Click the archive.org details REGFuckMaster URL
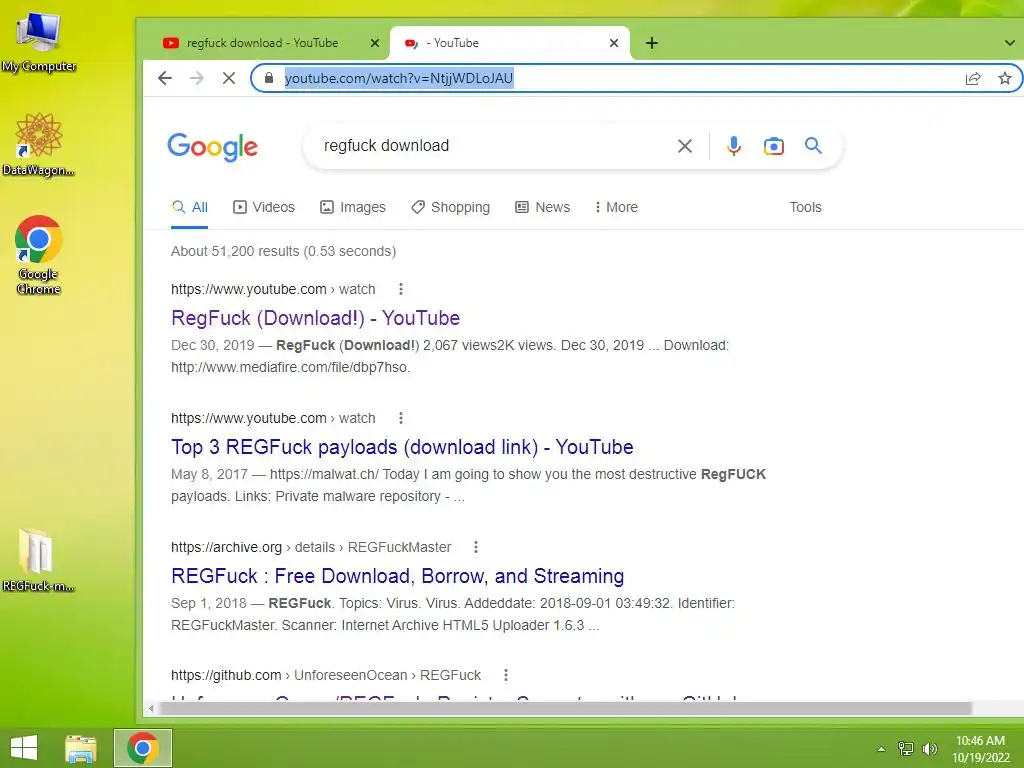The height and width of the screenshot is (768, 1024). 311,547
